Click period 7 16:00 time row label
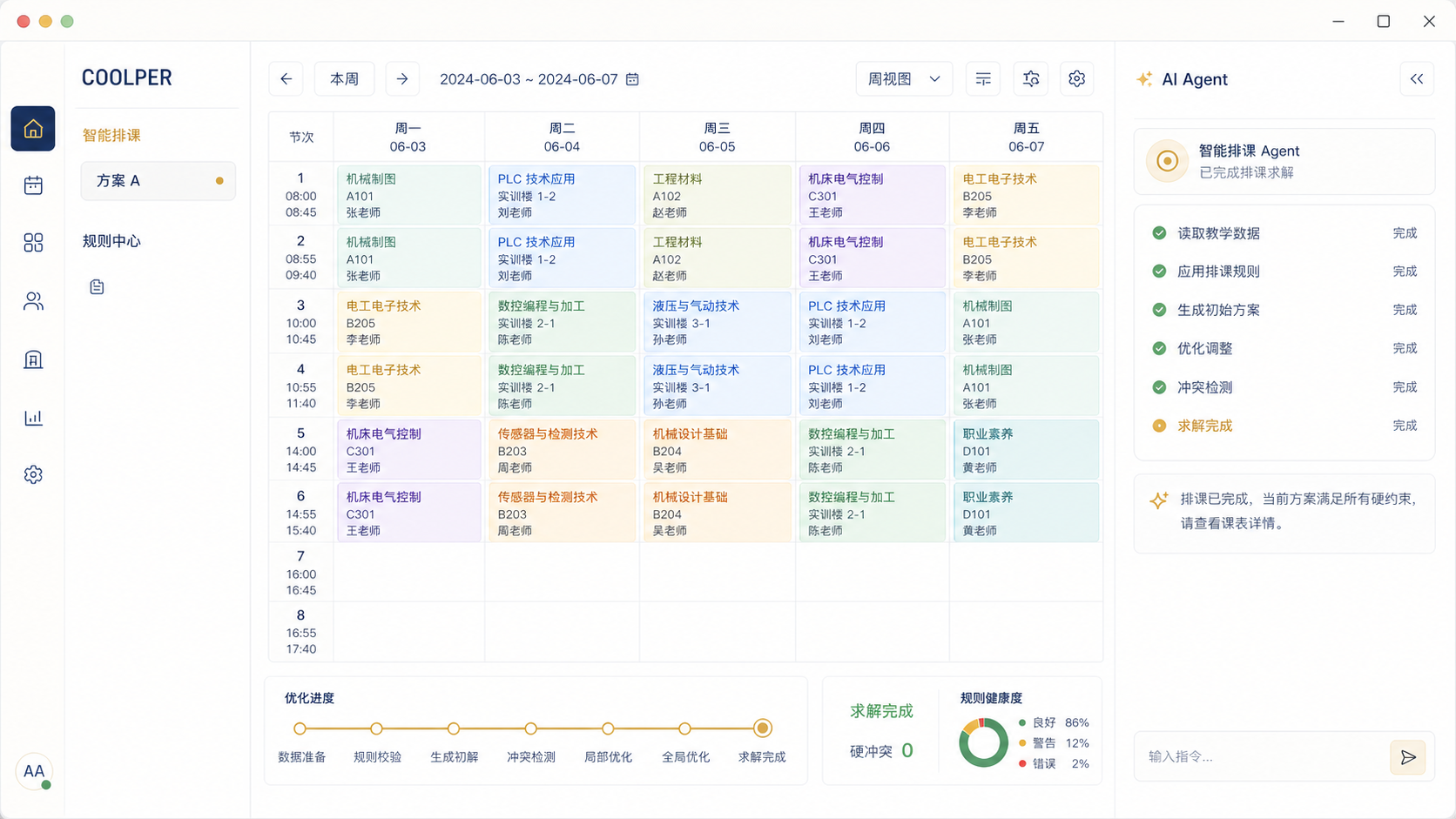This screenshot has width=1456, height=819. pyautogui.click(x=301, y=573)
